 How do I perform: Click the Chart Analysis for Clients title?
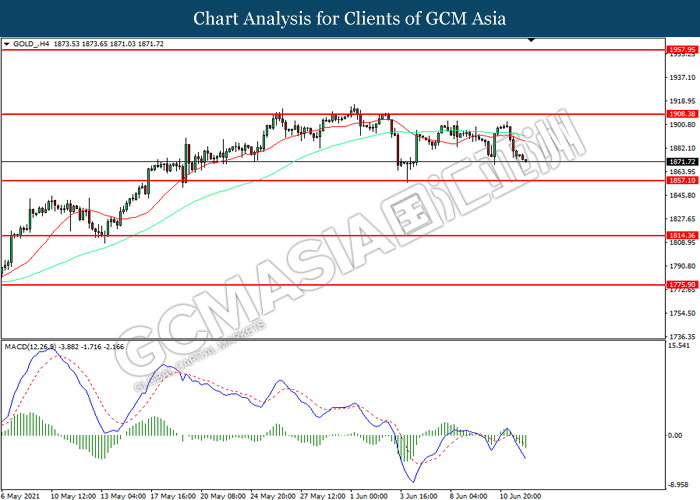coord(350,19)
